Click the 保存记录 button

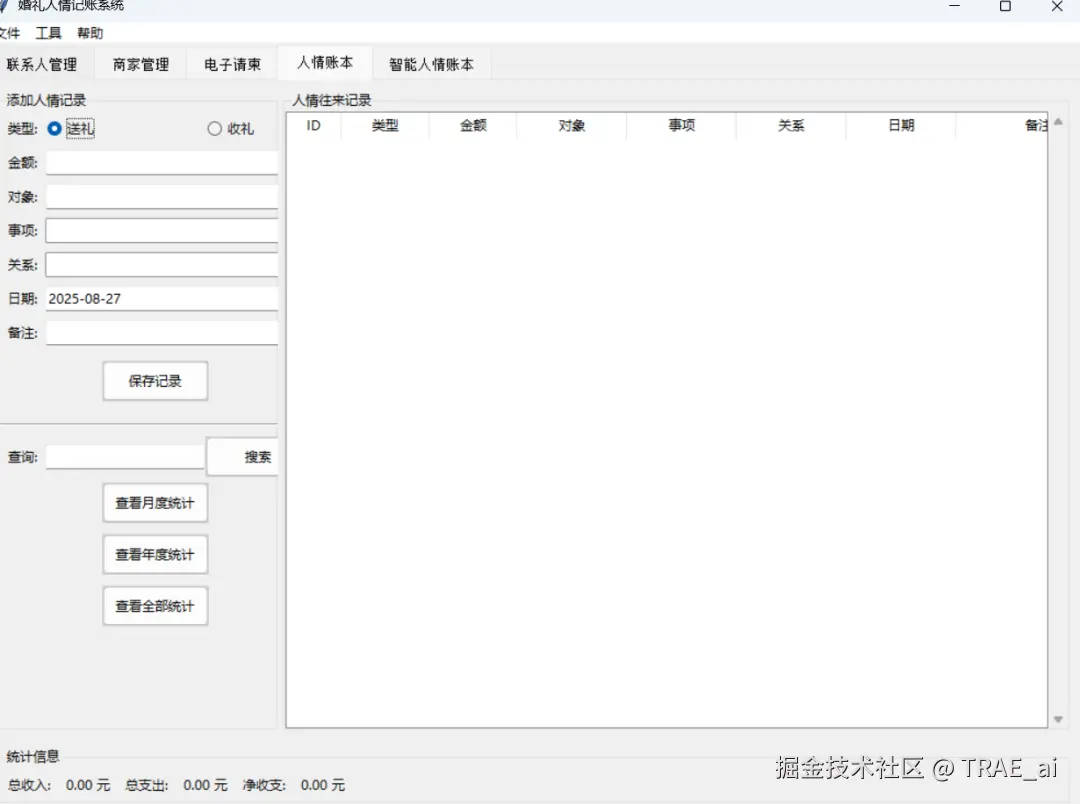tap(155, 381)
